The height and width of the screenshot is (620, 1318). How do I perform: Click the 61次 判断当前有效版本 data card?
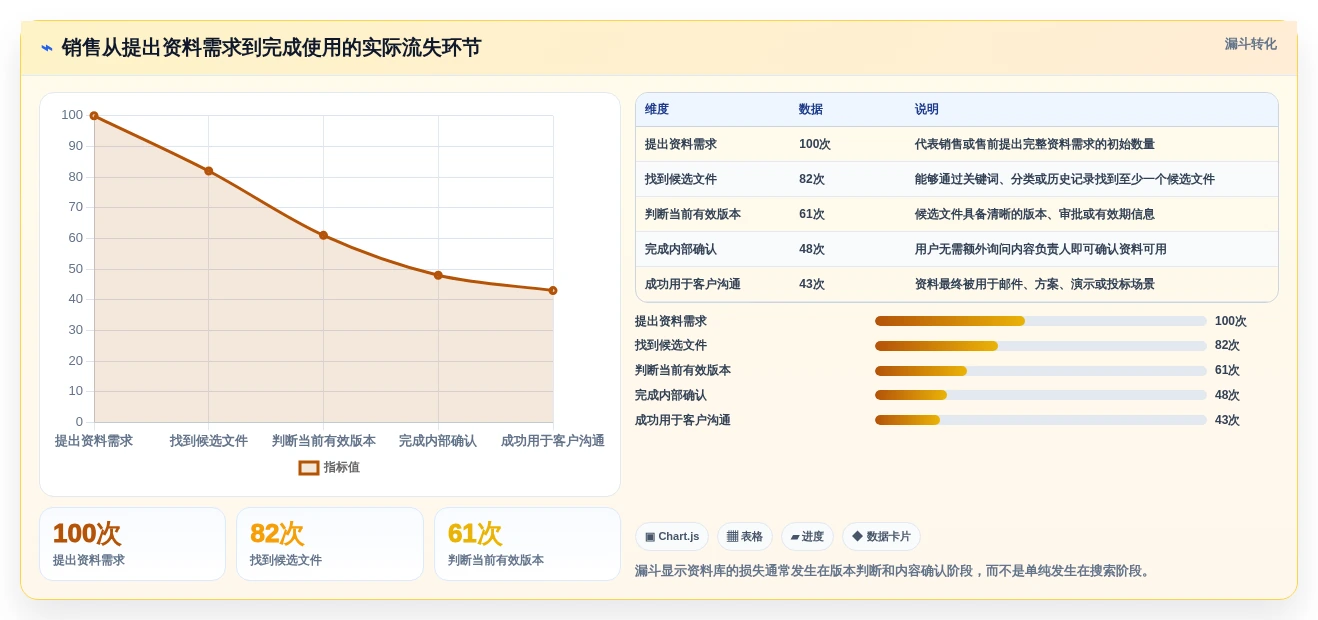tap(527, 544)
